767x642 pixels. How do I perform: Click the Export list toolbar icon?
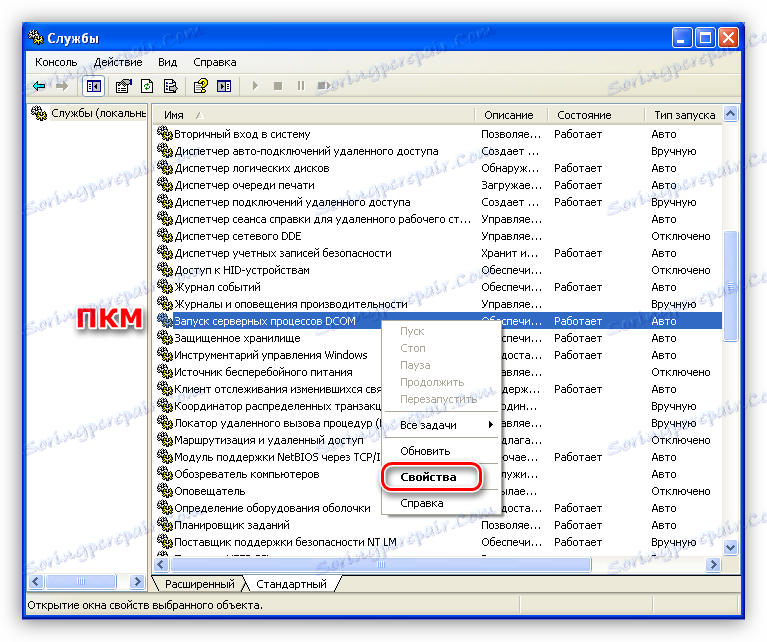click(171, 86)
